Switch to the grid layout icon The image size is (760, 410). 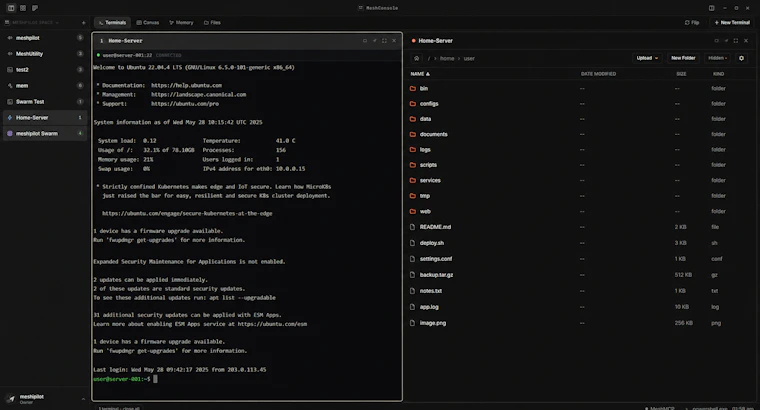[23, 8]
